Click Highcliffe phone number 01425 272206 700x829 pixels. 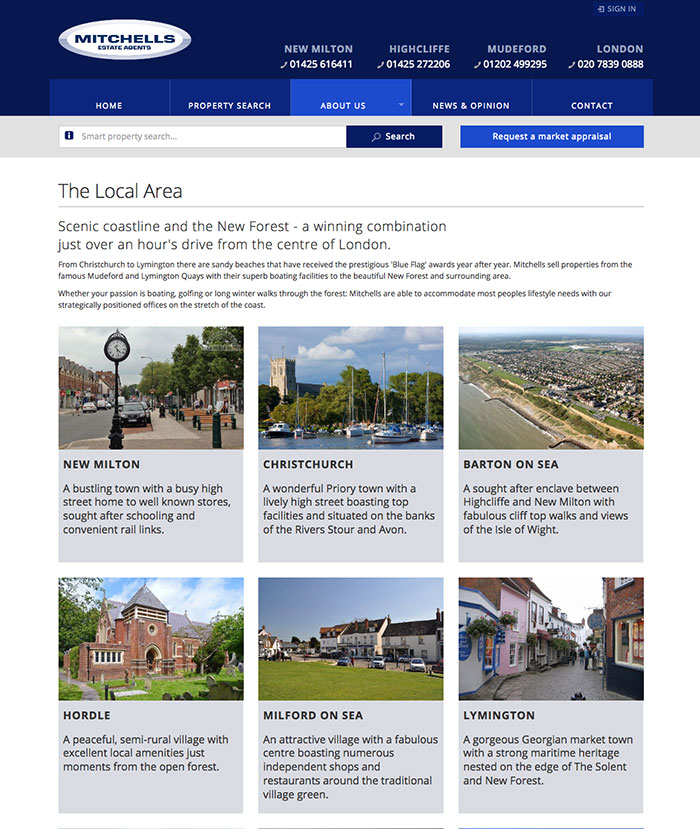(418, 64)
